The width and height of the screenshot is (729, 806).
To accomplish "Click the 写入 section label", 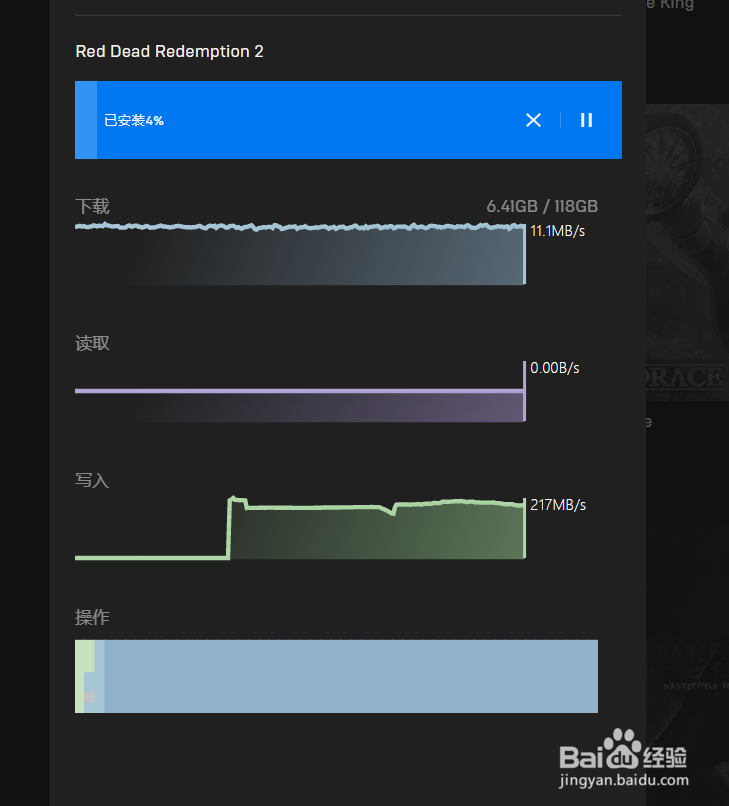I will pos(92,480).
